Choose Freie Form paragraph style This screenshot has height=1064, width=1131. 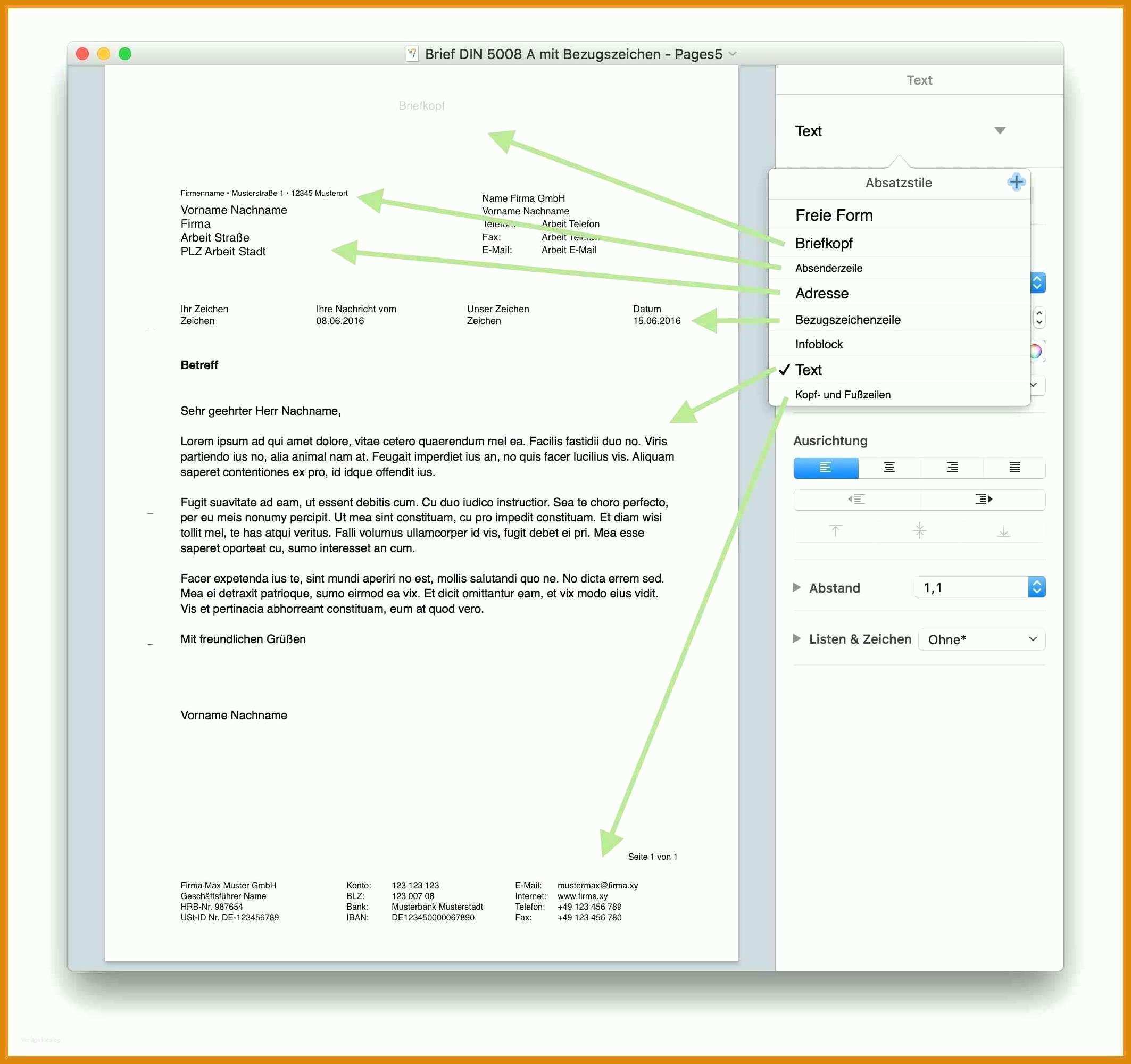[899, 215]
